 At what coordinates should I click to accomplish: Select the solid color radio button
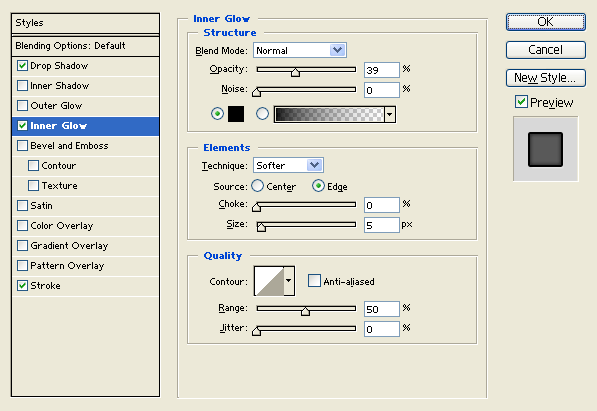click(217, 114)
